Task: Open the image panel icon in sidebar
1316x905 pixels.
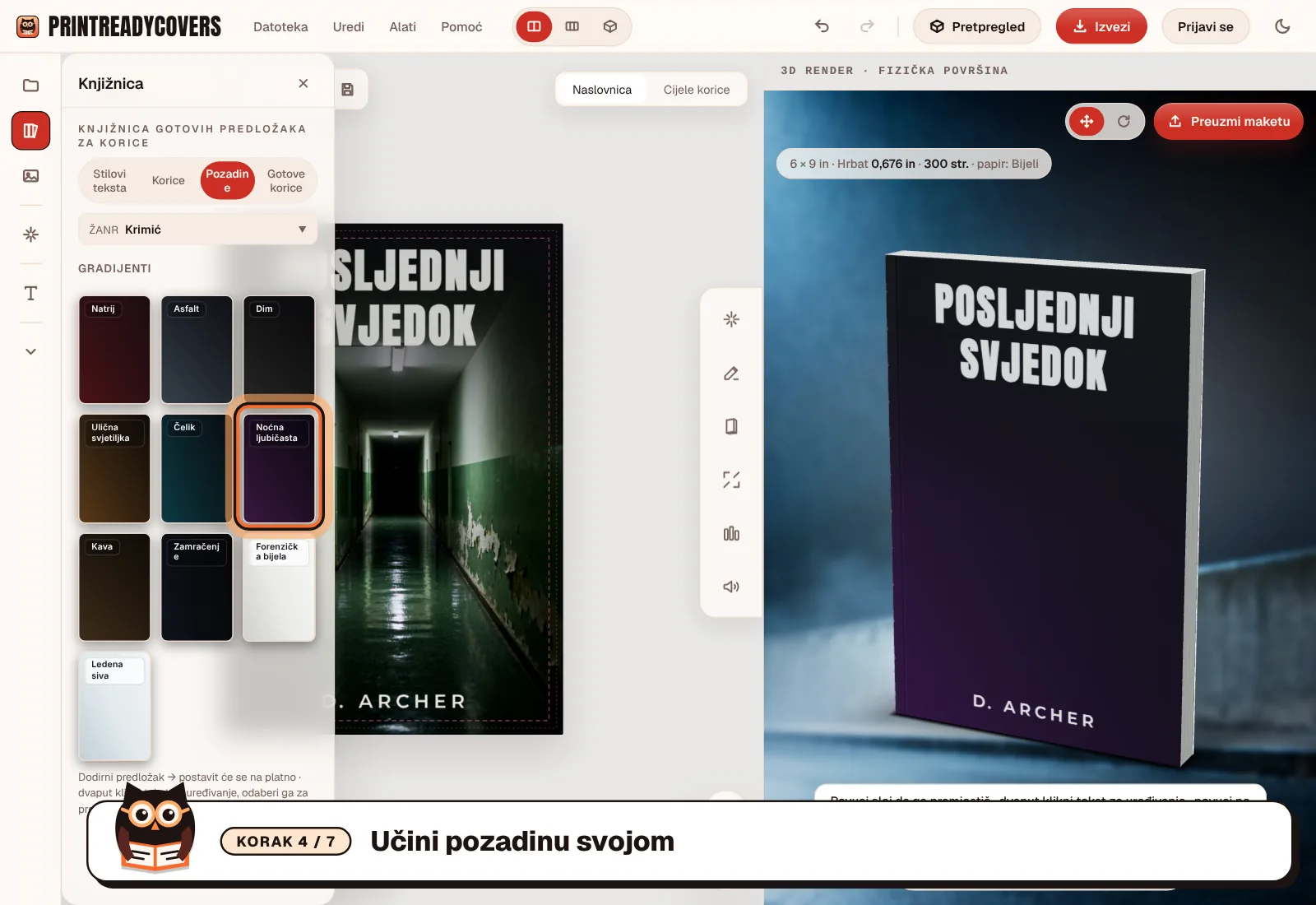Action: [30, 176]
